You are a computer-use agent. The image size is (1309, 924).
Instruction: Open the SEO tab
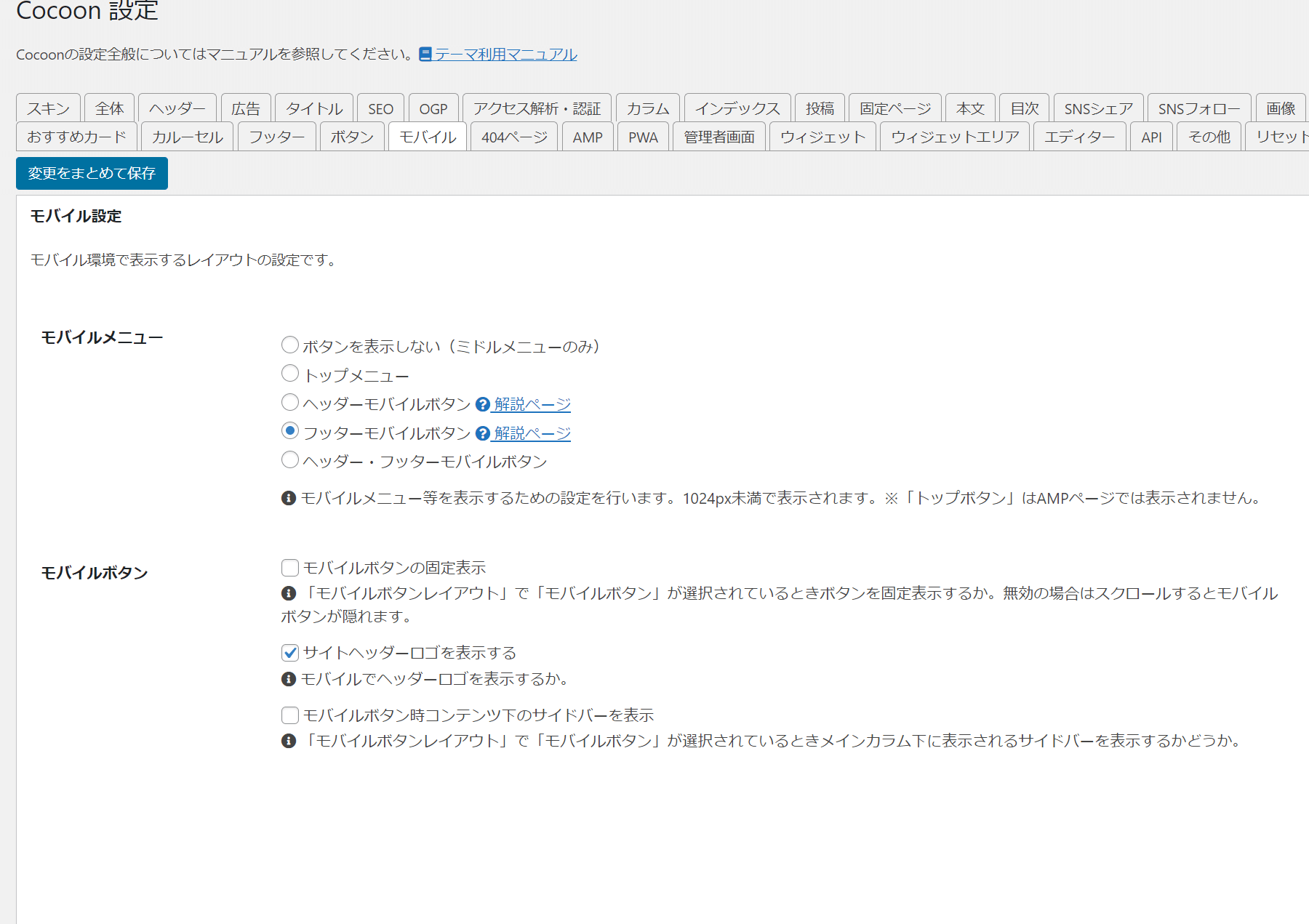[x=380, y=108]
